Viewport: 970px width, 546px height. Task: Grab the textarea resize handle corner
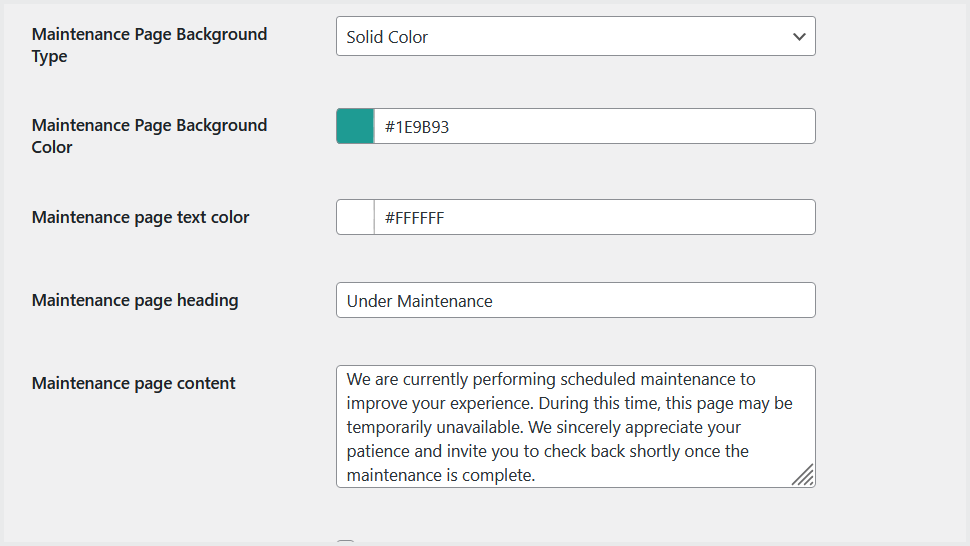pos(804,476)
